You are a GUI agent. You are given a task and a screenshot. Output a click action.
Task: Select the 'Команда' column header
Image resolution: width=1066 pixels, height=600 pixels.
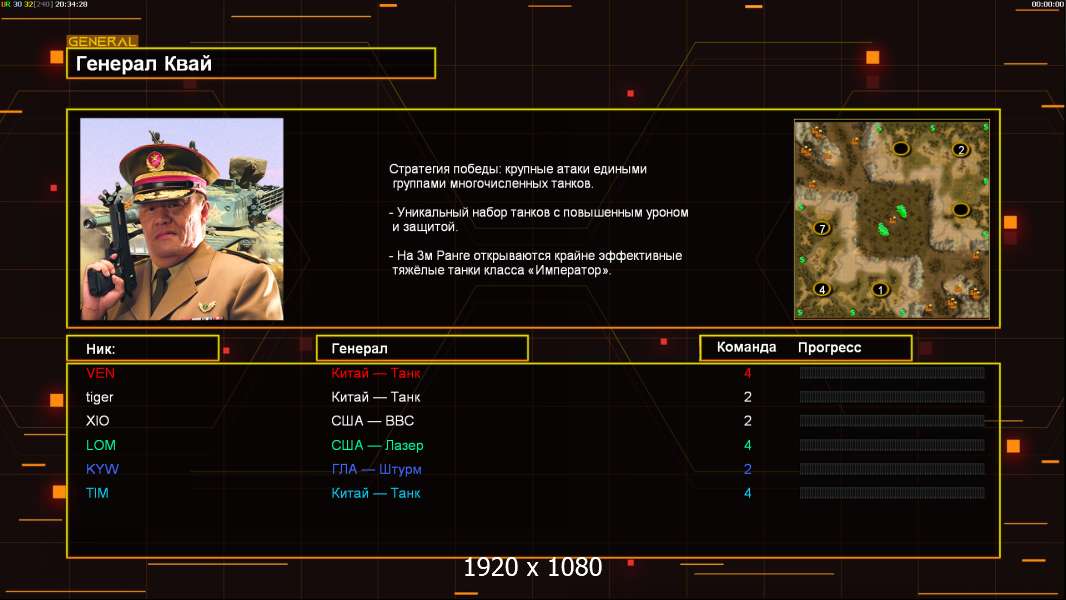[x=746, y=347]
